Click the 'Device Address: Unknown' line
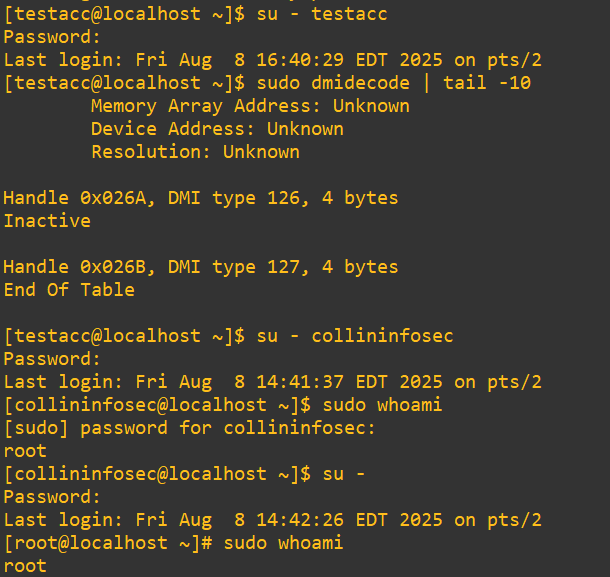 point(217,129)
